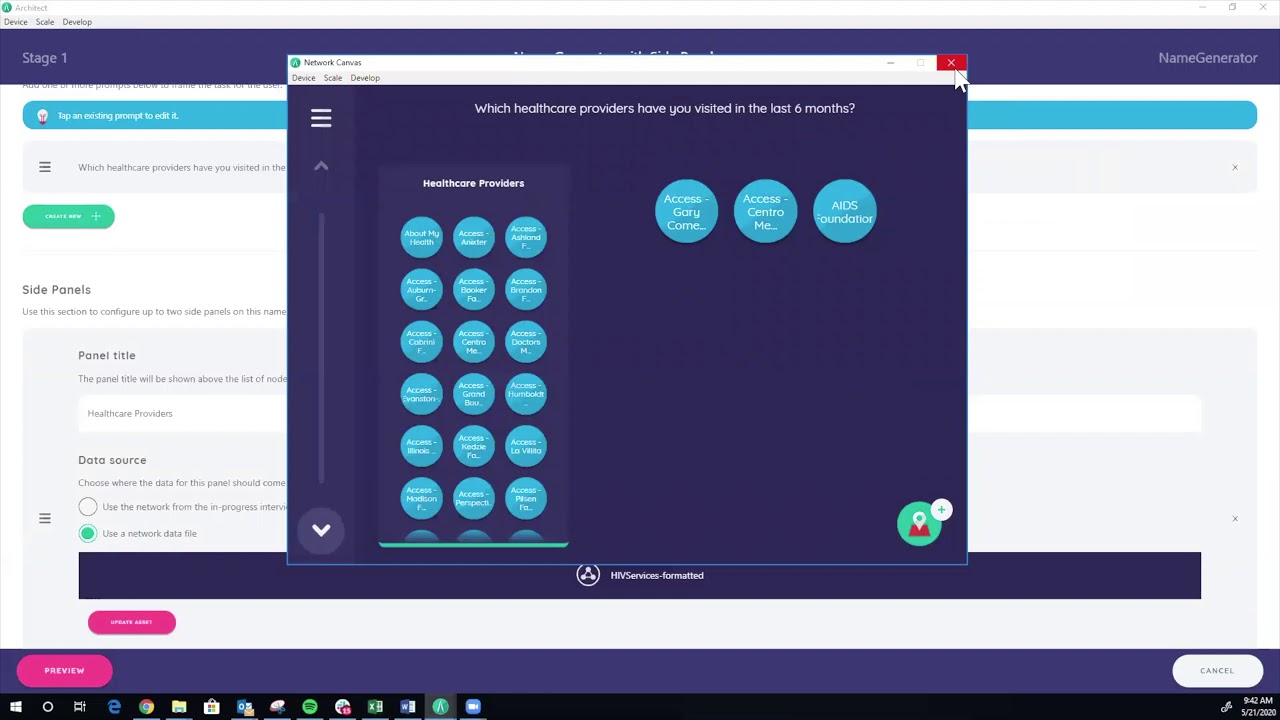This screenshot has width=1280, height=720.
Task: Click the Cancel button
Action: pyautogui.click(x=1217, y=671)
